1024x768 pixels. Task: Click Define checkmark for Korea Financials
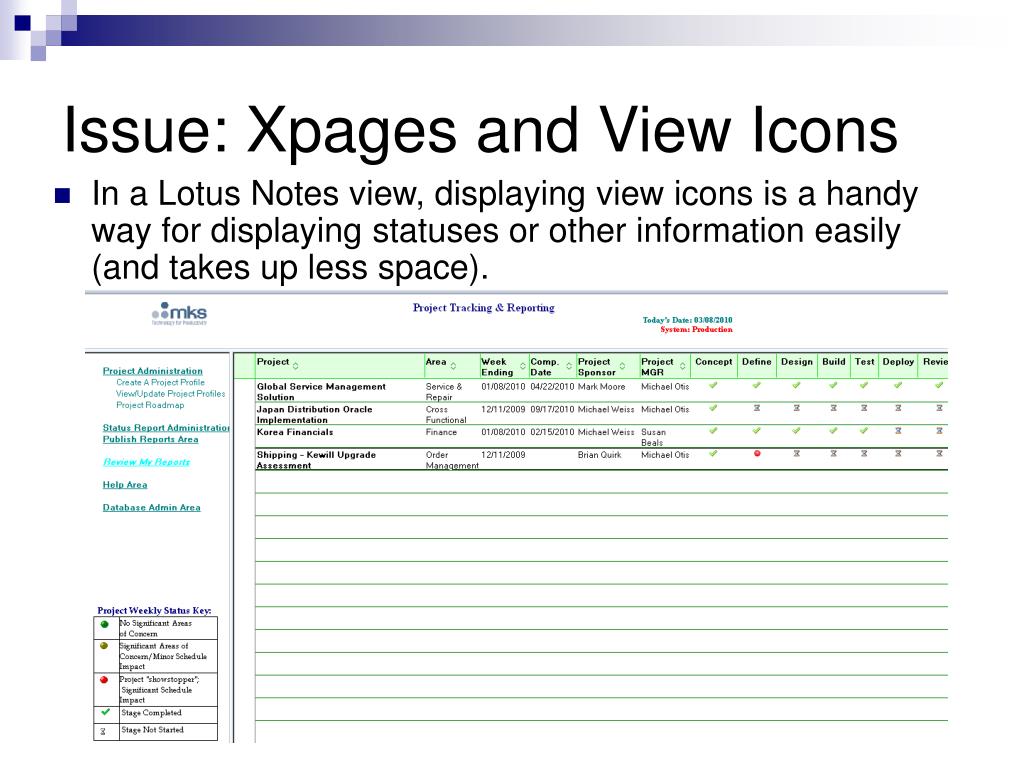coord(756,431)
